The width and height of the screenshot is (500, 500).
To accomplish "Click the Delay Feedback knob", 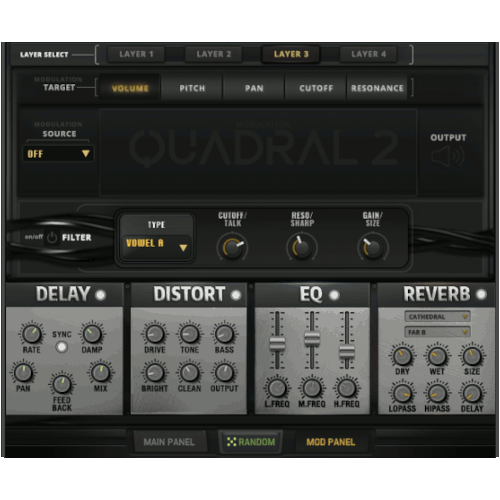I will [62, 384].
